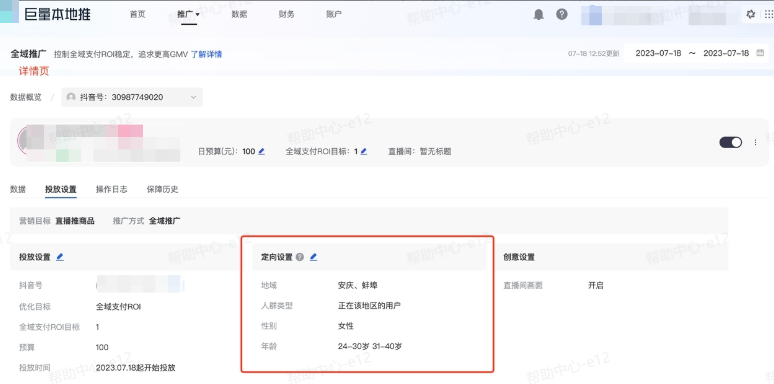Open the three-dot more menu on campaign card
774x384 pixels.
click(755, 142)
